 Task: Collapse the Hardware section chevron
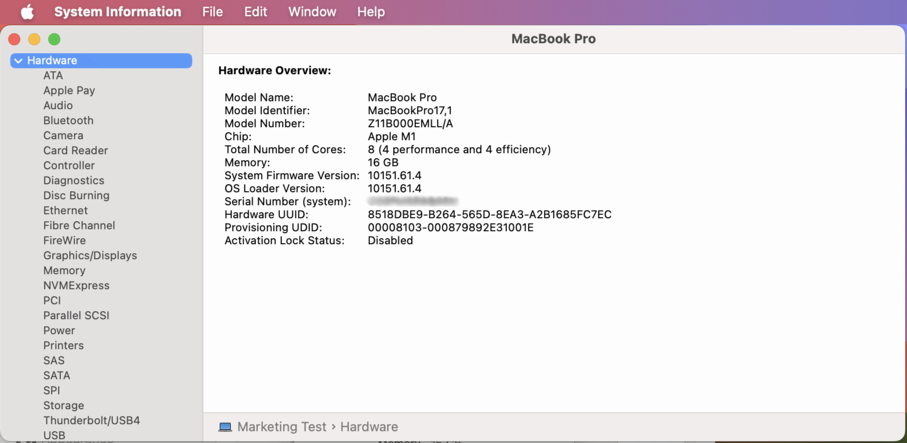(x=18, y=61)
